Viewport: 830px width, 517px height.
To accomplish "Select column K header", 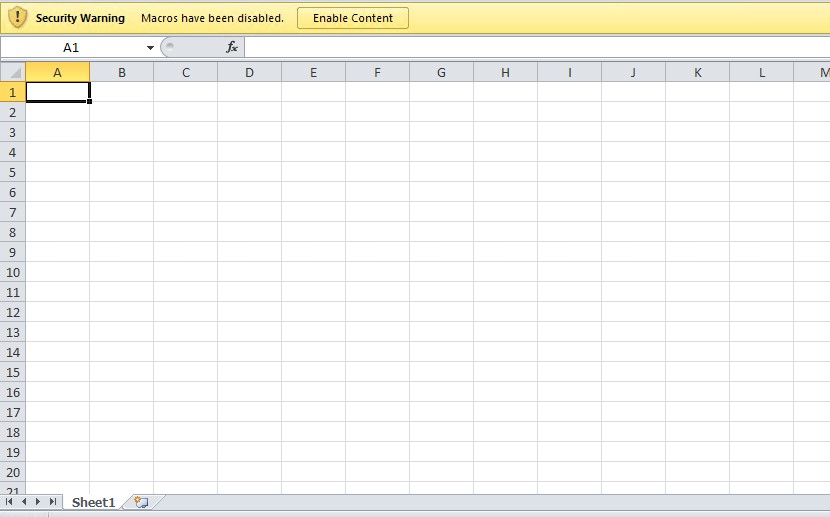I will pyautogui.click(x=697, y=72).
